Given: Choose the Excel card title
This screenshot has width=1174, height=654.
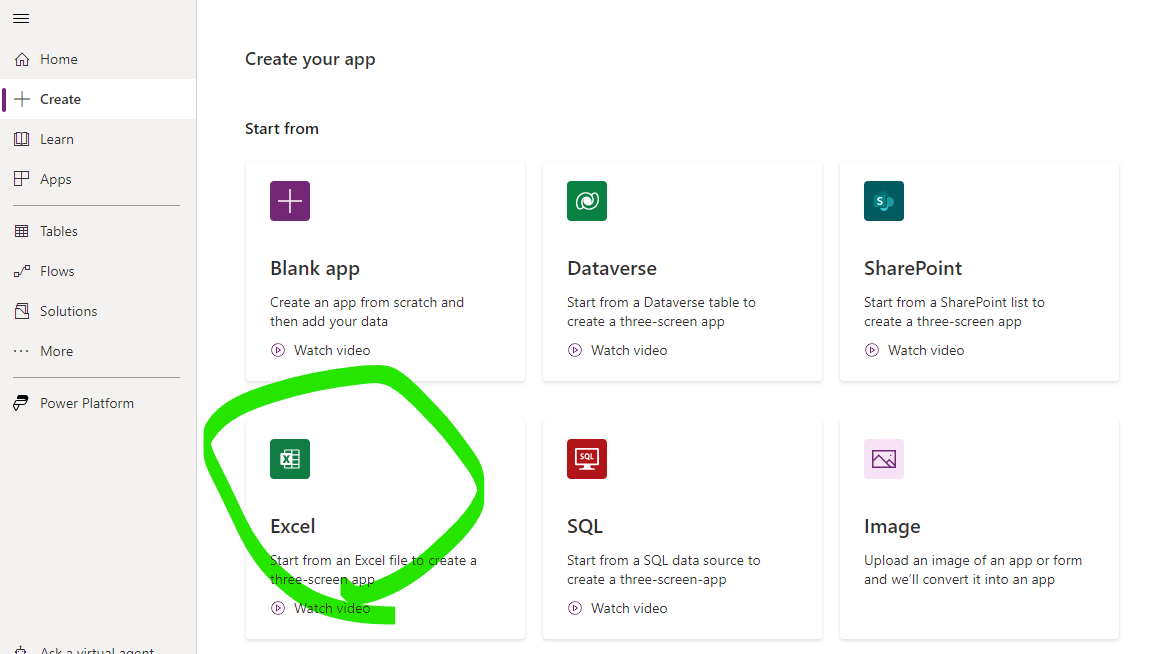Looking at the screenshot, I should coord(293,526).
